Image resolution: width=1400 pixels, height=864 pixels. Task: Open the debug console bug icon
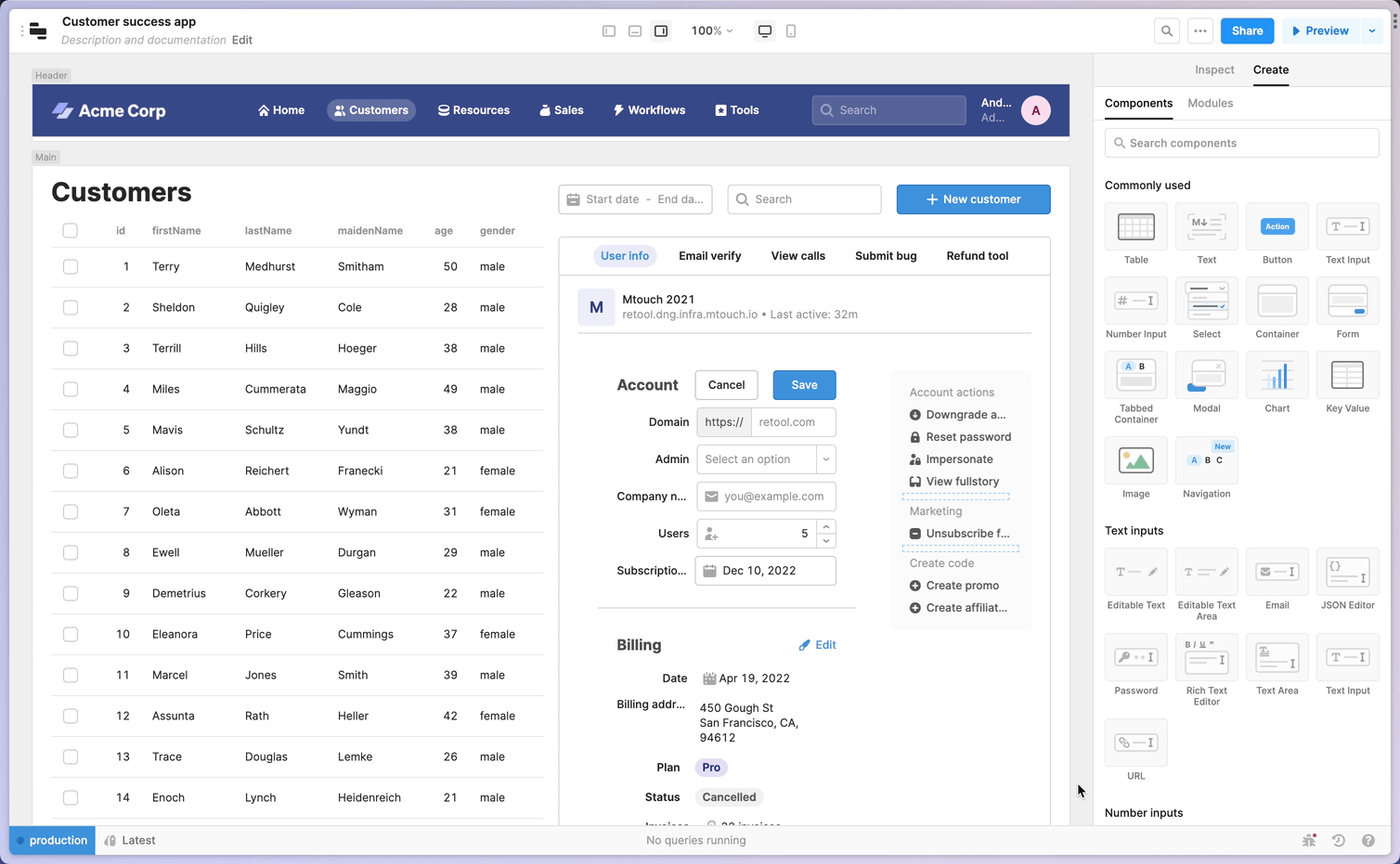click(1309, 841)
